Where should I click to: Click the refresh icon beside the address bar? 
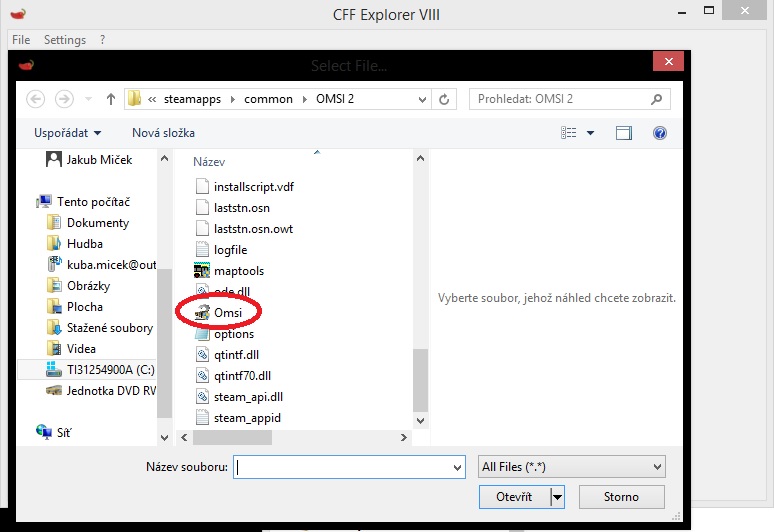447,99
